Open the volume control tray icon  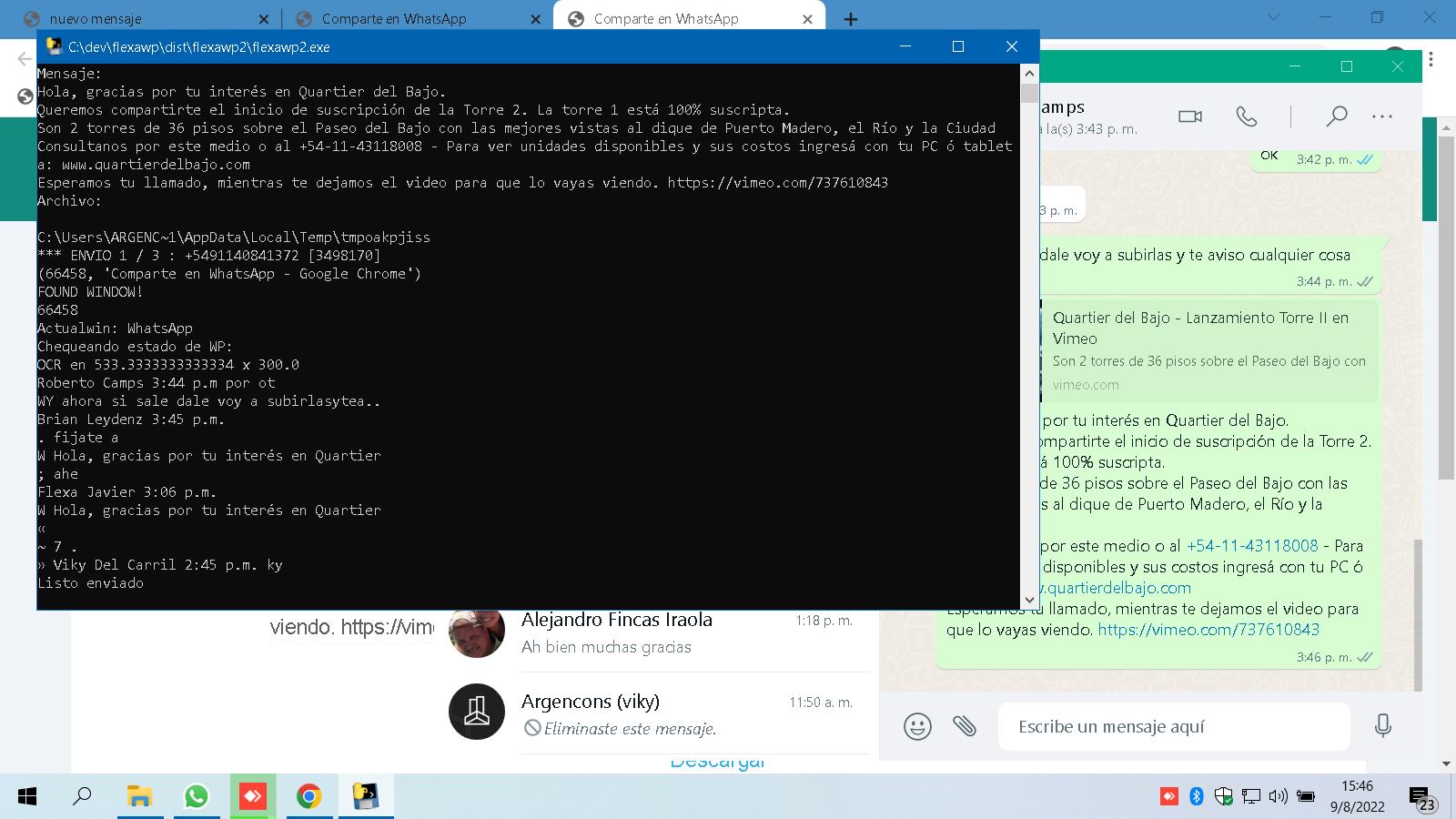tap(1278, 796)
